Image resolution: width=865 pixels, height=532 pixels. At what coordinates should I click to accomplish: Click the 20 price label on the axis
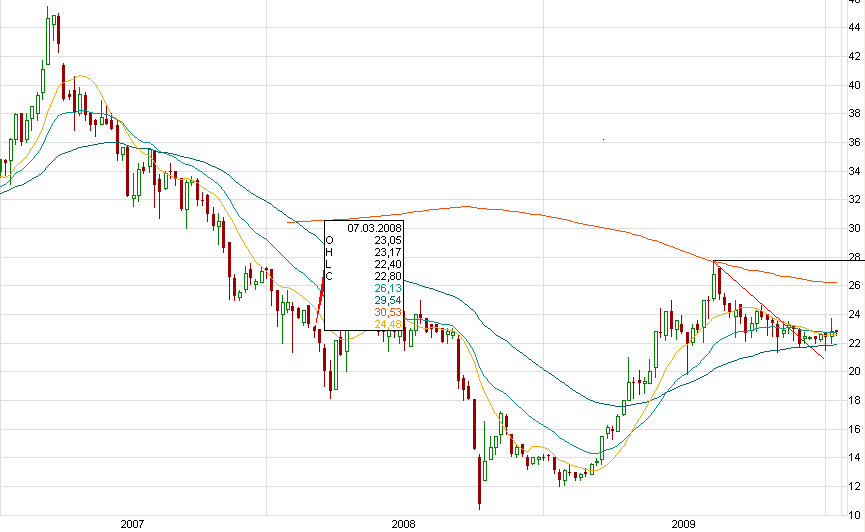point(855,371)
